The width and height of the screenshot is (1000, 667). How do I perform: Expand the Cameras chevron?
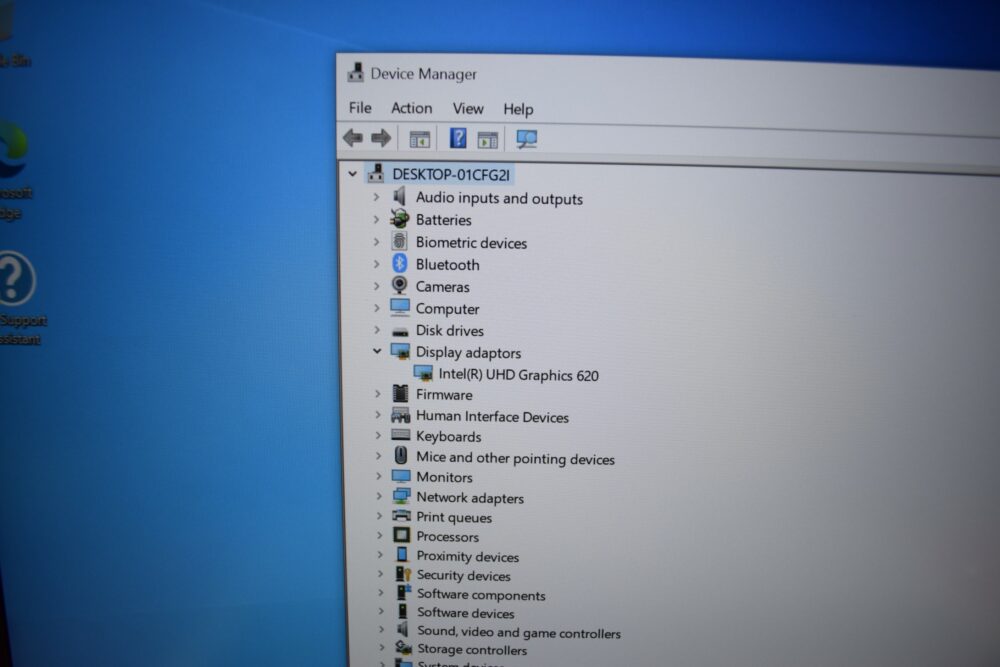(x=376, y=286)
